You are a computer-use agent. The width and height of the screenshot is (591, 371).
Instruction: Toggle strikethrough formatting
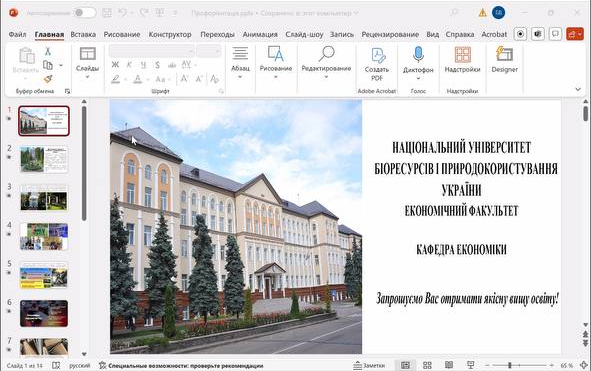(172, 65)
